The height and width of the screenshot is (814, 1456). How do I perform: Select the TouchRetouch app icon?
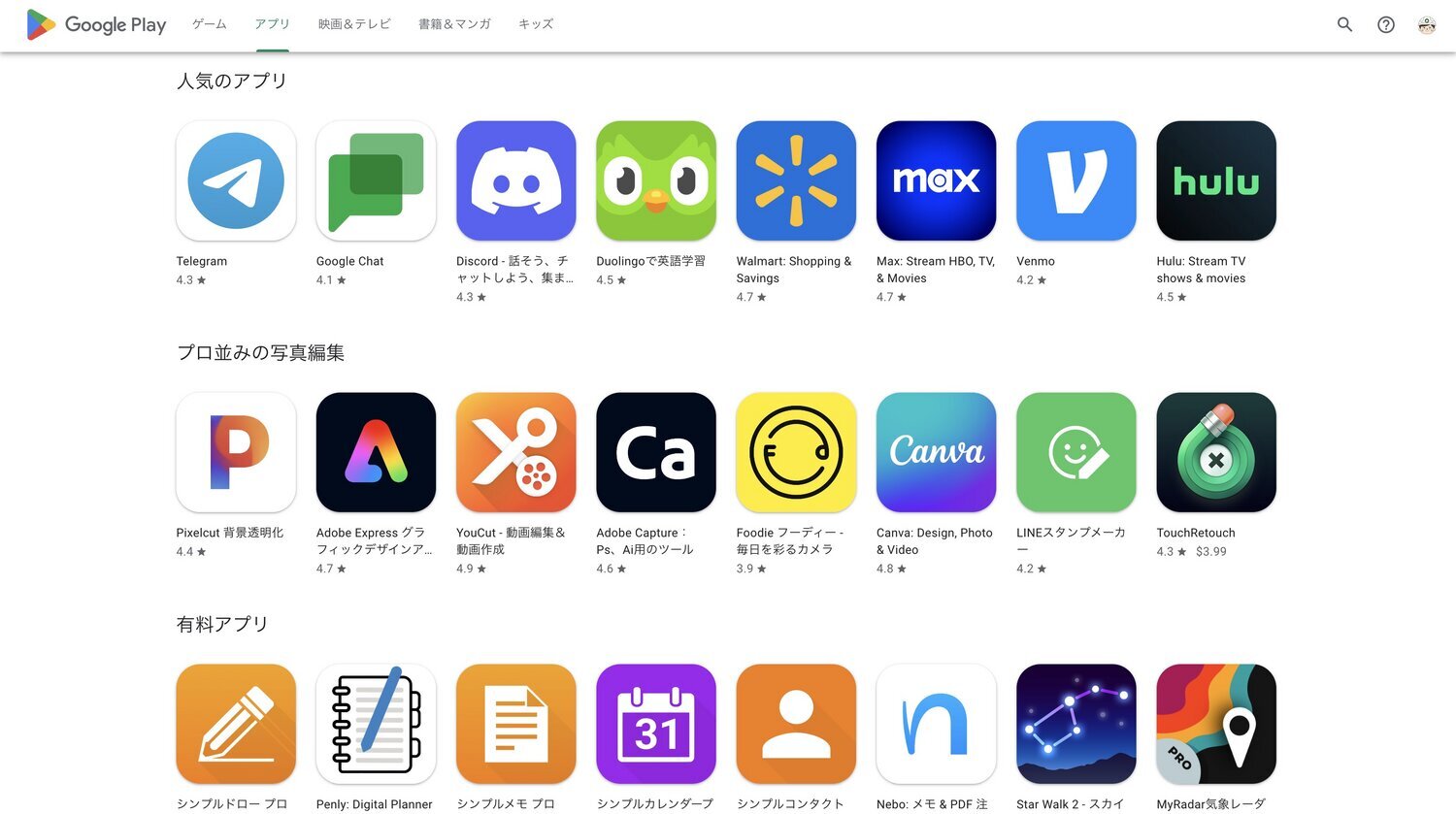pyautogui.click(x=1216, y=452)
